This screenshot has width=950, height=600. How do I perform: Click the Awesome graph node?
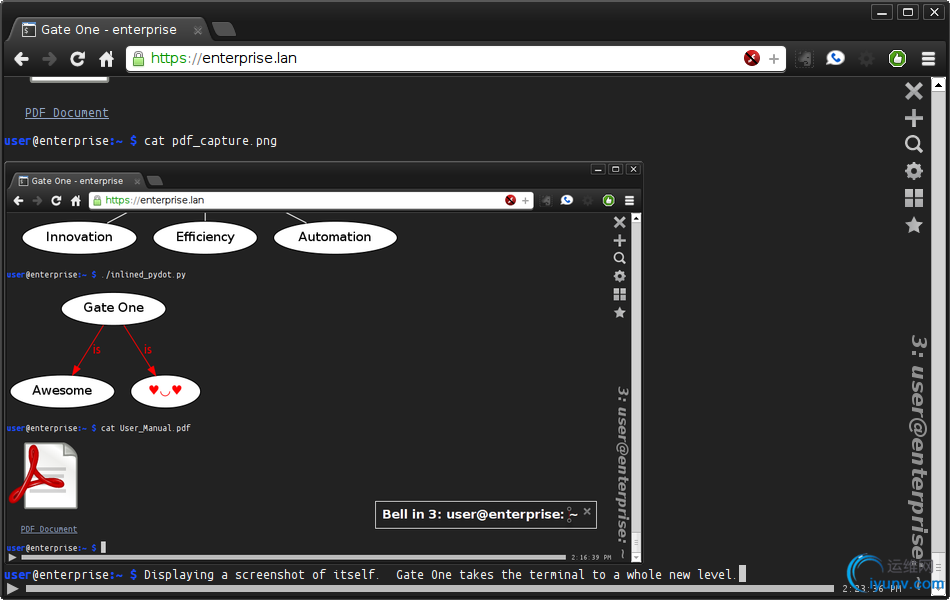point(62,391)
